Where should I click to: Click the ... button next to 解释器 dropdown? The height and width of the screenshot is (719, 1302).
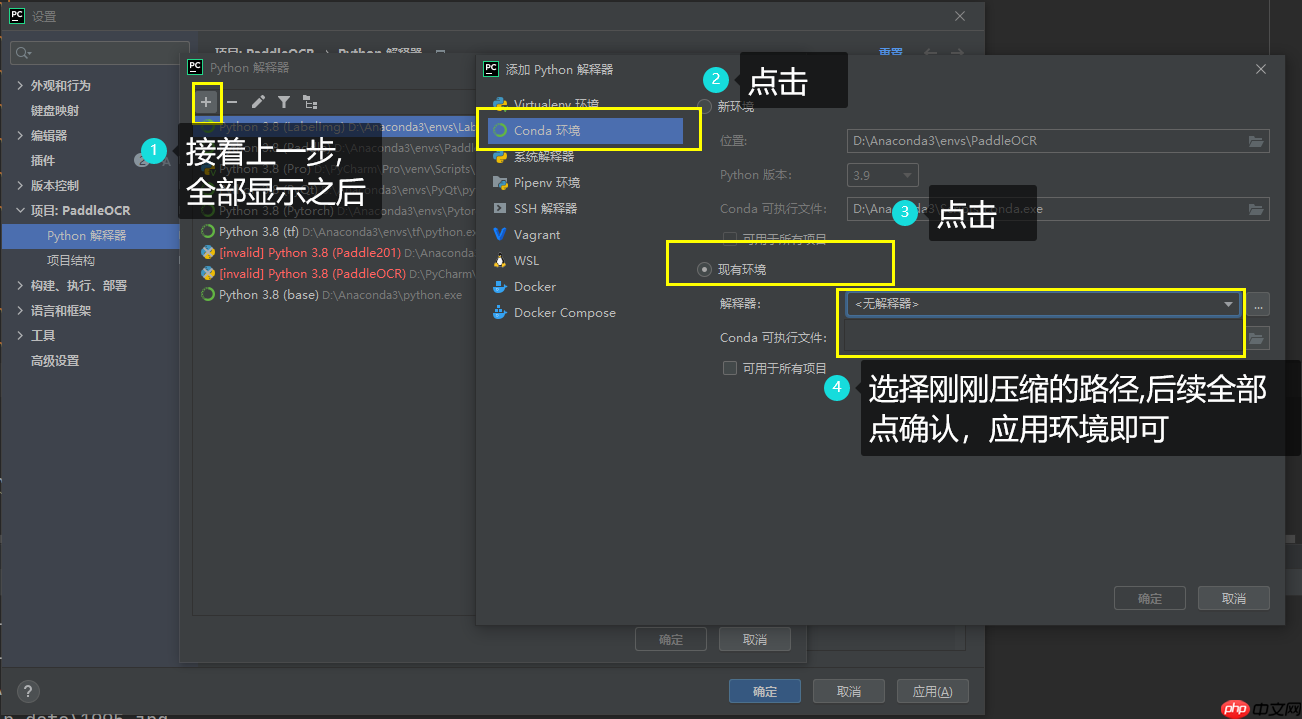click(x=1256, y=306)
